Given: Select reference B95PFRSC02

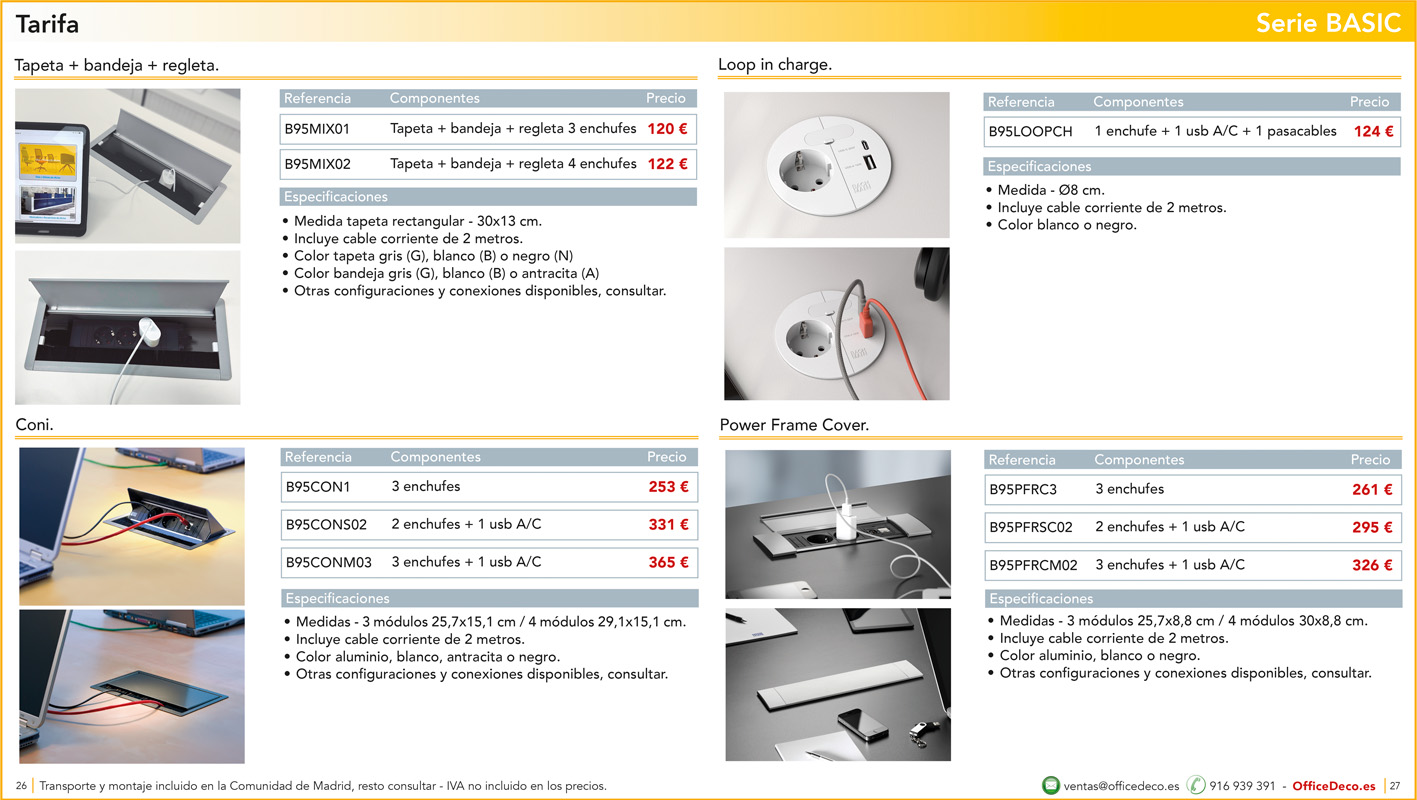Looking at the screenshot, I should pos(1031,527).
